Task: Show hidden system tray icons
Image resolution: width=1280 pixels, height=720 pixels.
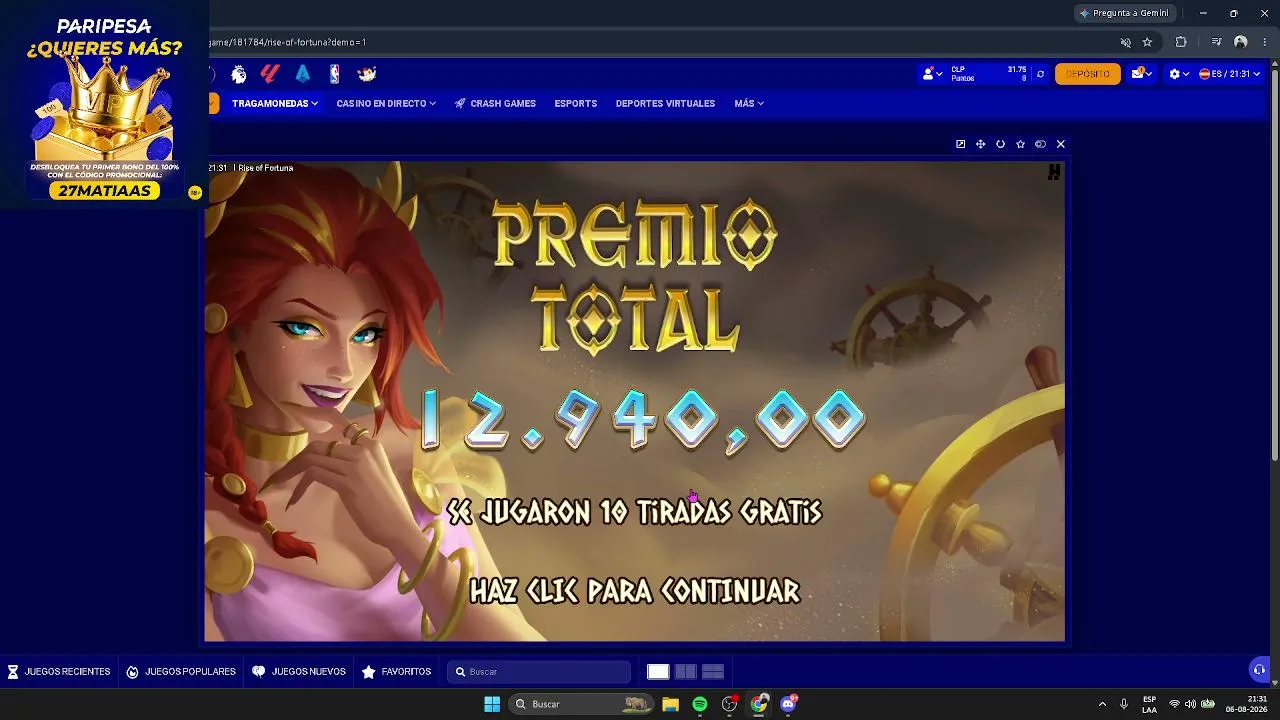Action: (x=1102, y=704)
